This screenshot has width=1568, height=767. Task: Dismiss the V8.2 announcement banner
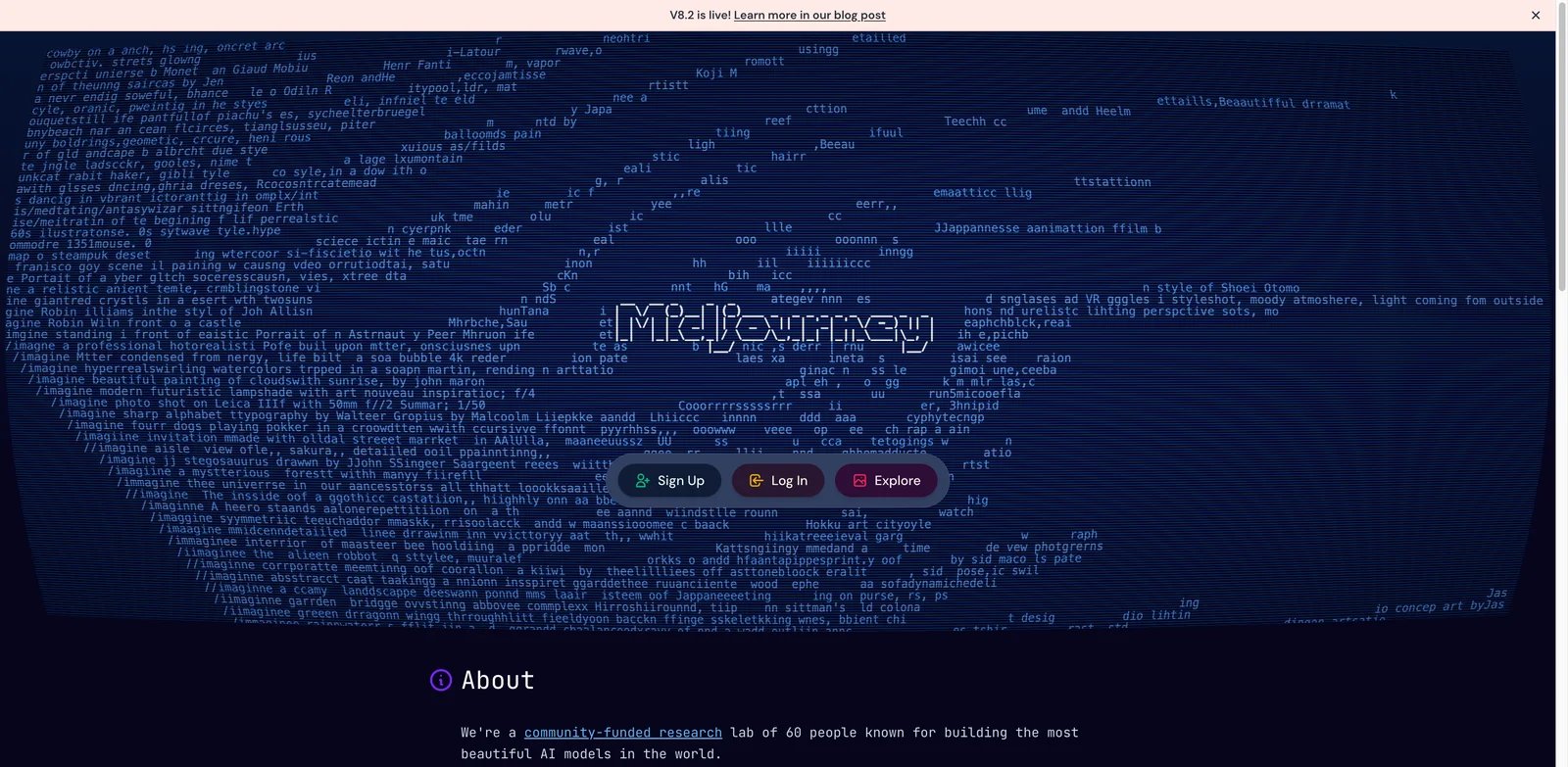tap(1536, 15)
